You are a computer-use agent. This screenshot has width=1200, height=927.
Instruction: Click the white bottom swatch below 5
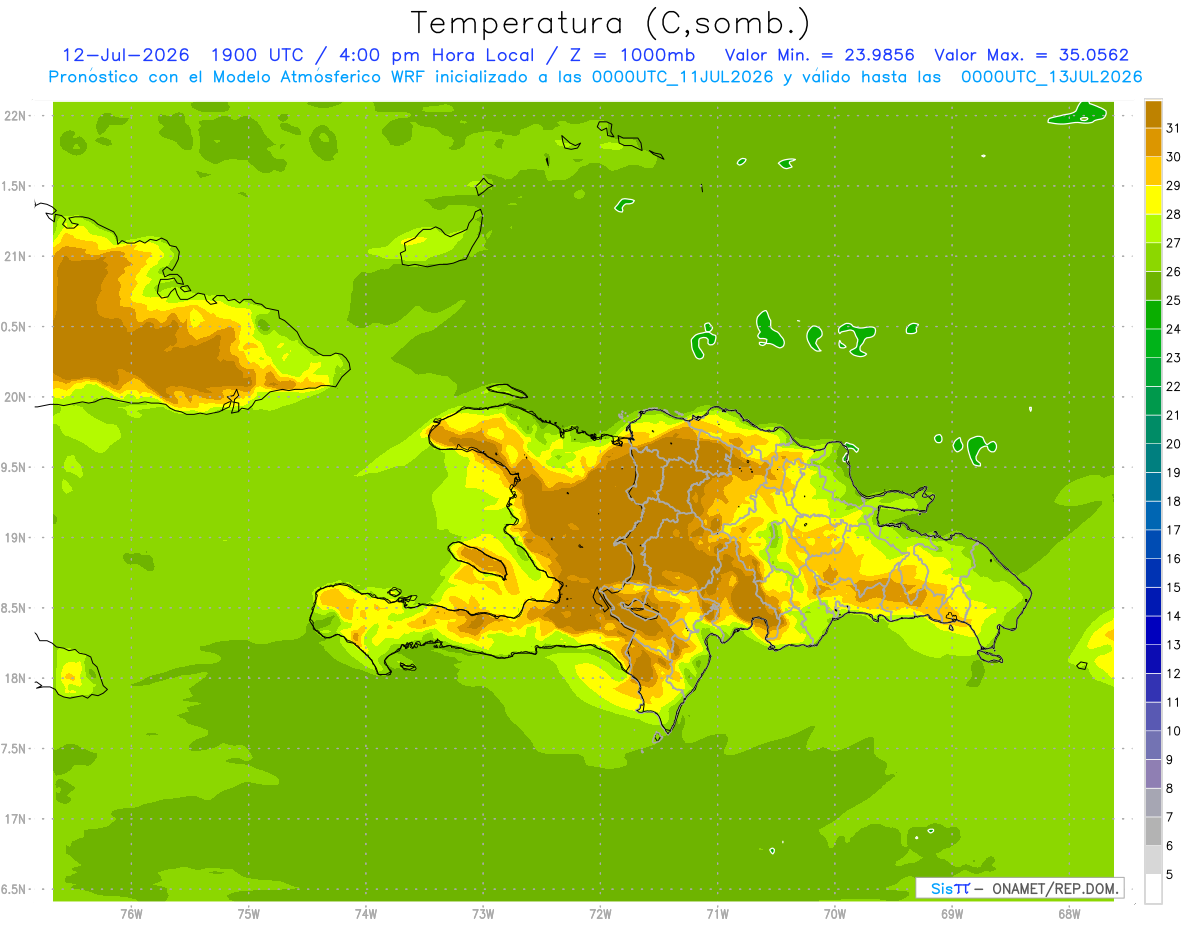pyautogui.click(x=1153, y=889)
